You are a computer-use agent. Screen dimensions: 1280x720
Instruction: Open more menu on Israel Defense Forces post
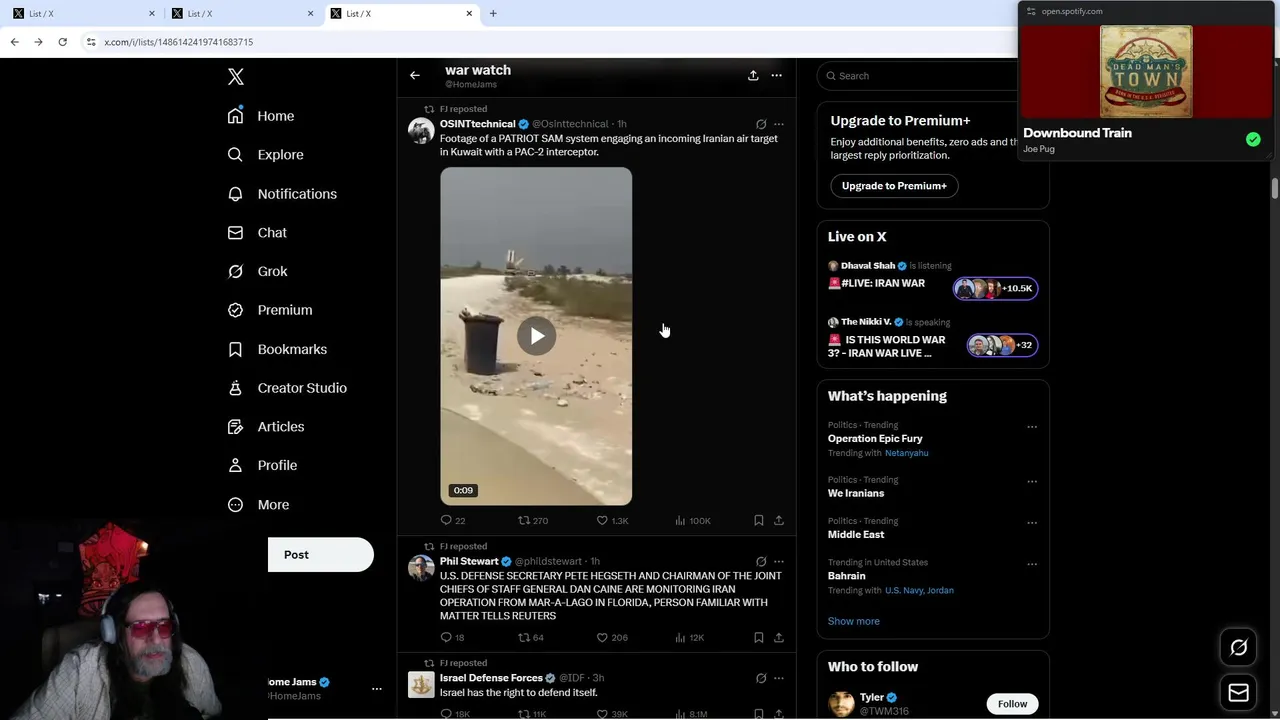pyautogui.click(x=779, y=678)
